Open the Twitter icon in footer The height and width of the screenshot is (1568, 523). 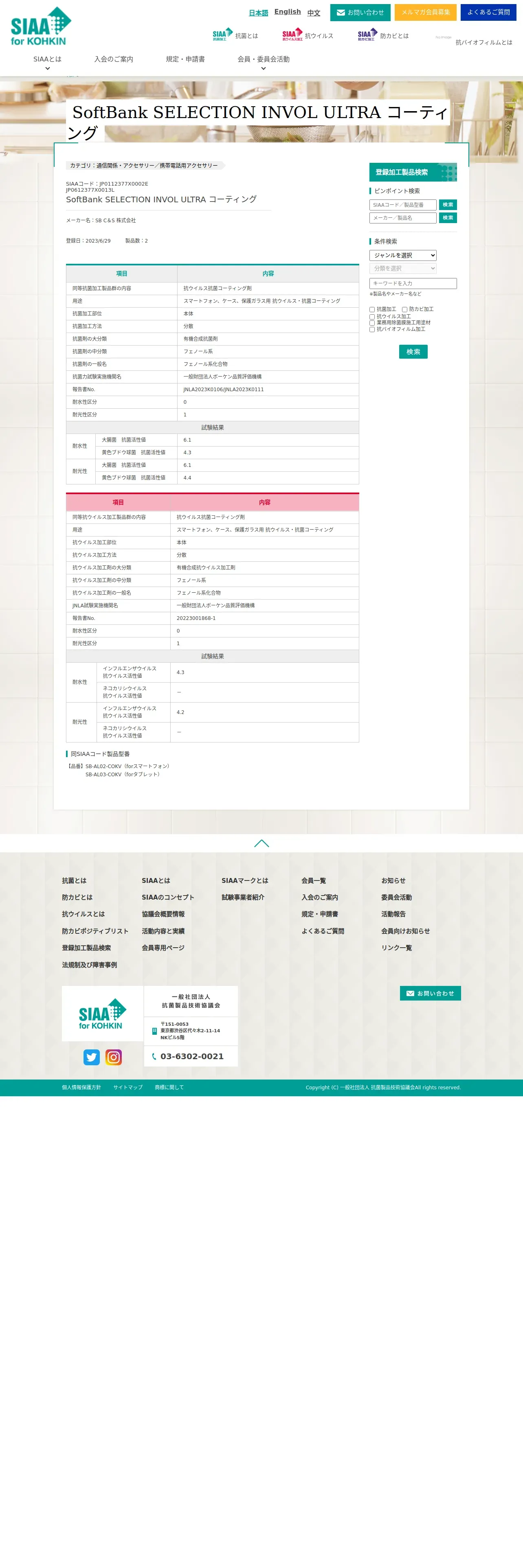pyautogui.click(x=91, y=1057)
